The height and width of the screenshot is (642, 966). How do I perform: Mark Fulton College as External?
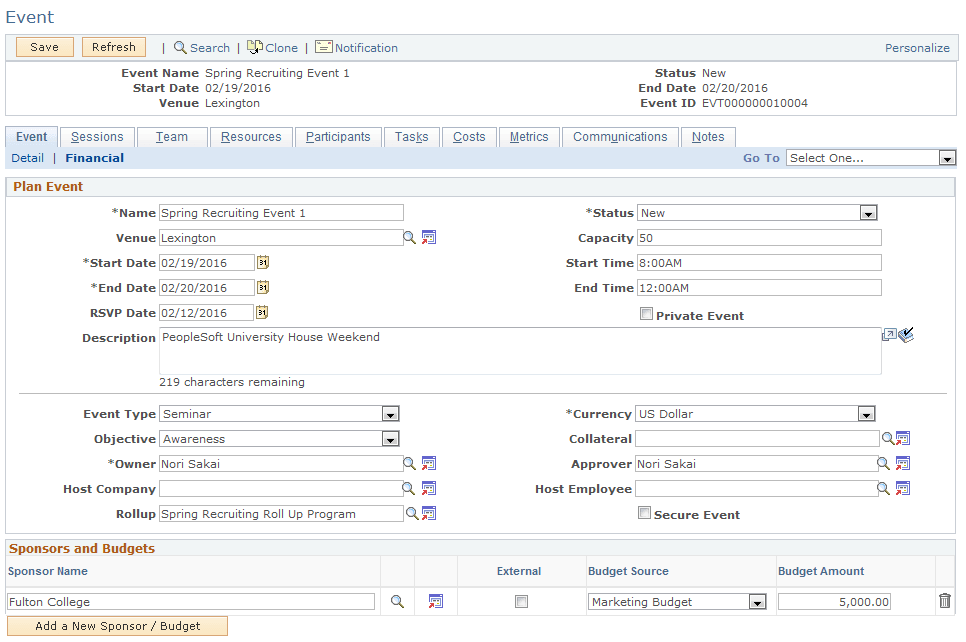pyautogui.click(x=520, y=601)
